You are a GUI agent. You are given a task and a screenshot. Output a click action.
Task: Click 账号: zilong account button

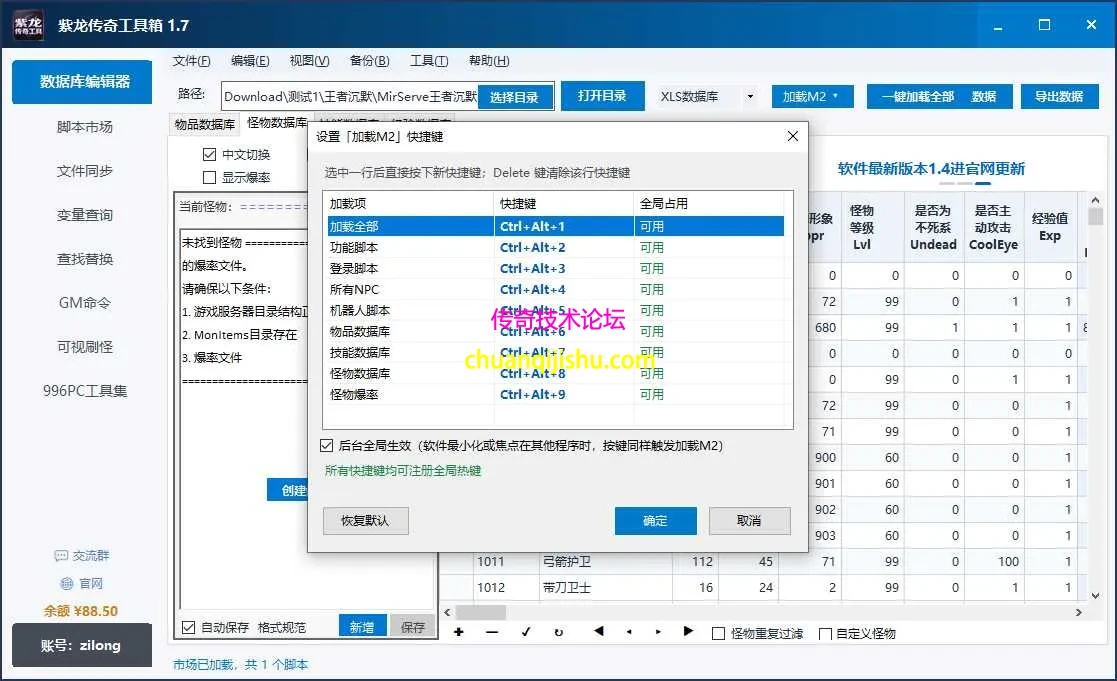[x=82, y=645]
